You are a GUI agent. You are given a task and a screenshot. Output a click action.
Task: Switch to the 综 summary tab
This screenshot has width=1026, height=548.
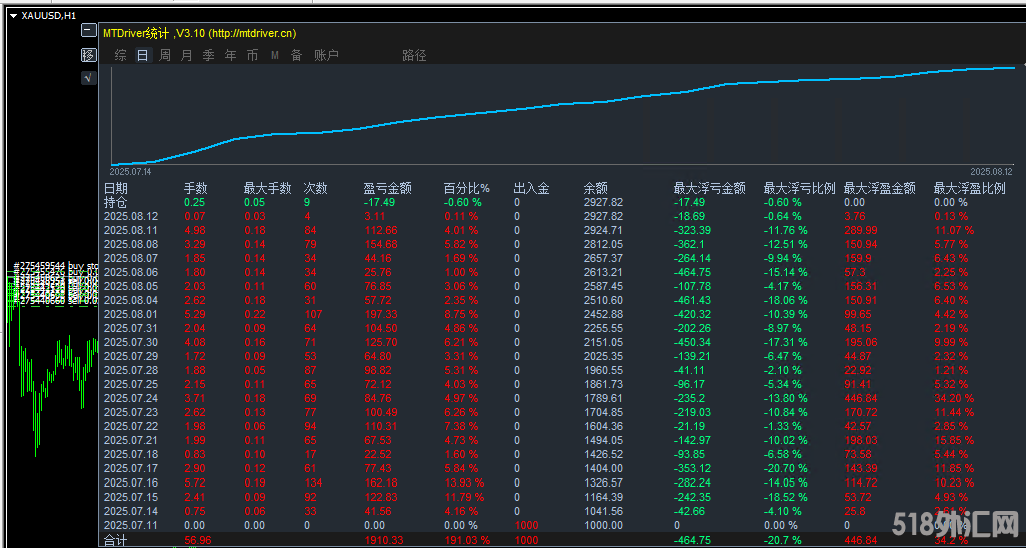click(120, 56)
